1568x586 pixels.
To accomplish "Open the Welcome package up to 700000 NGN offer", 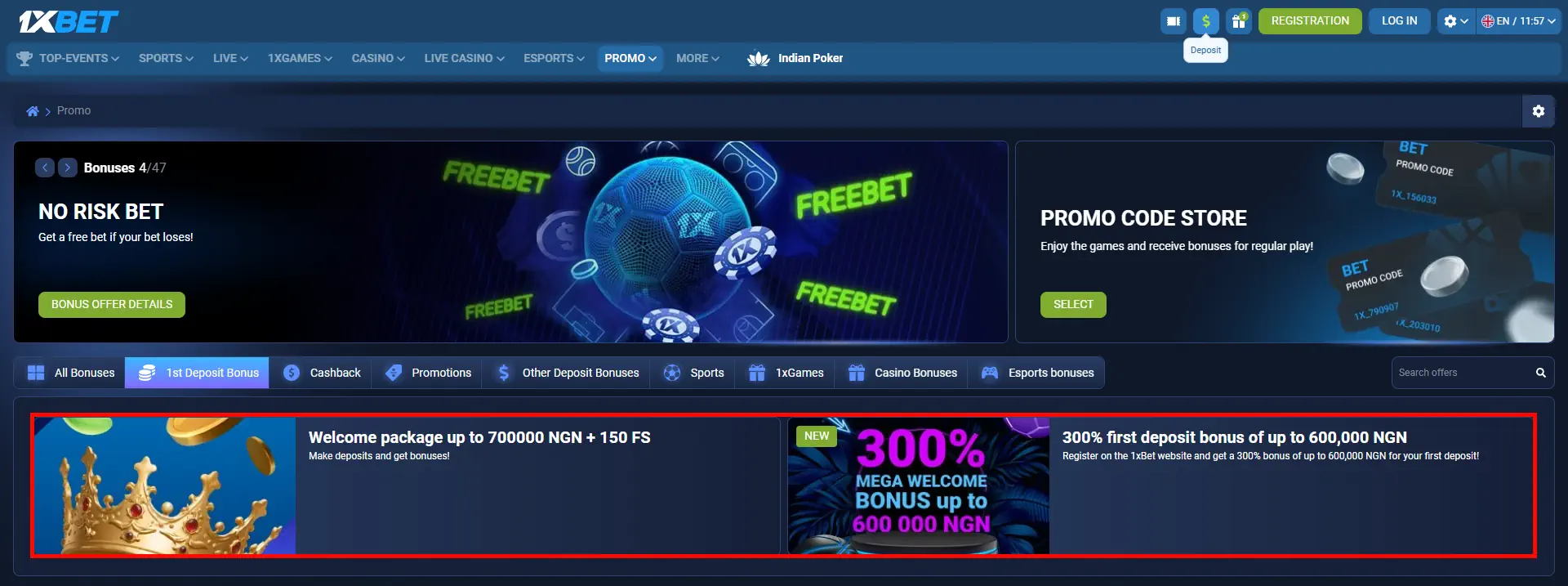I will pyautogui.click(x=479, y=437).
